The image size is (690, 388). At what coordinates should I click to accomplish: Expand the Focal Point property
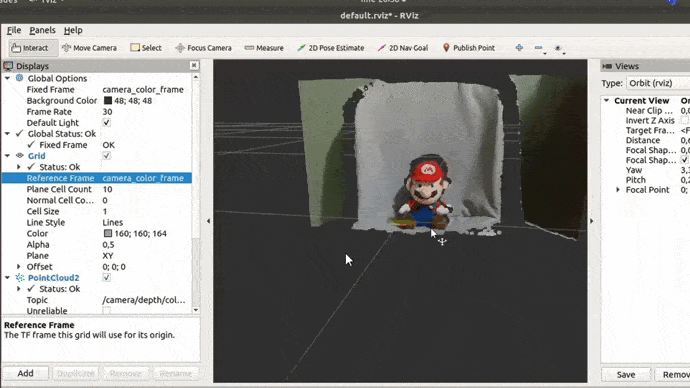(x=618, y=190)
